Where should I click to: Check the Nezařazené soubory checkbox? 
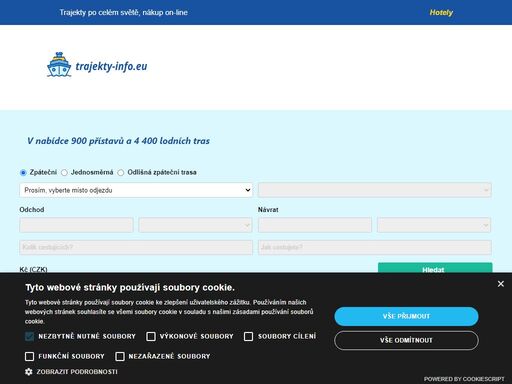(120, 357)
